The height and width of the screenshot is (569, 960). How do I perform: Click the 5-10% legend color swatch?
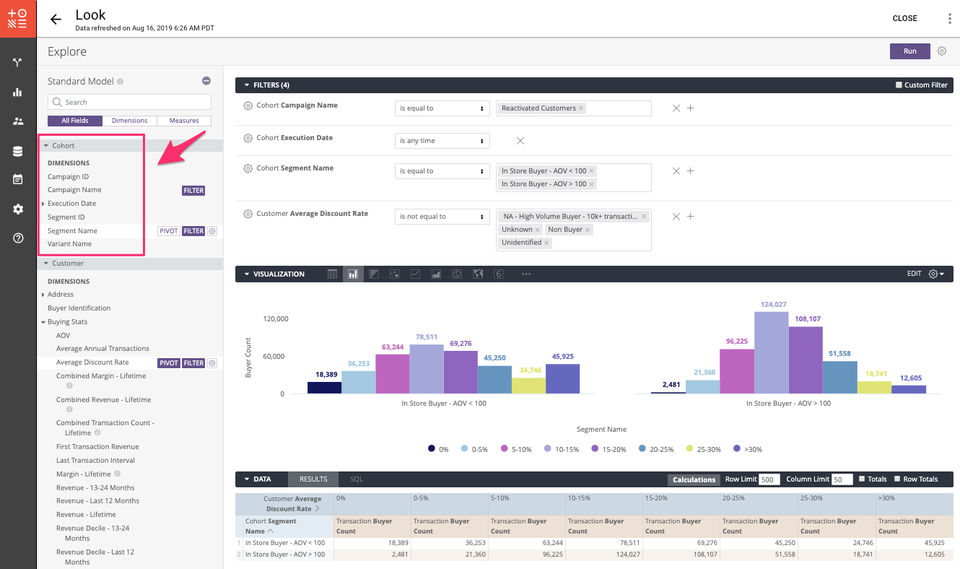coord(504,448)
